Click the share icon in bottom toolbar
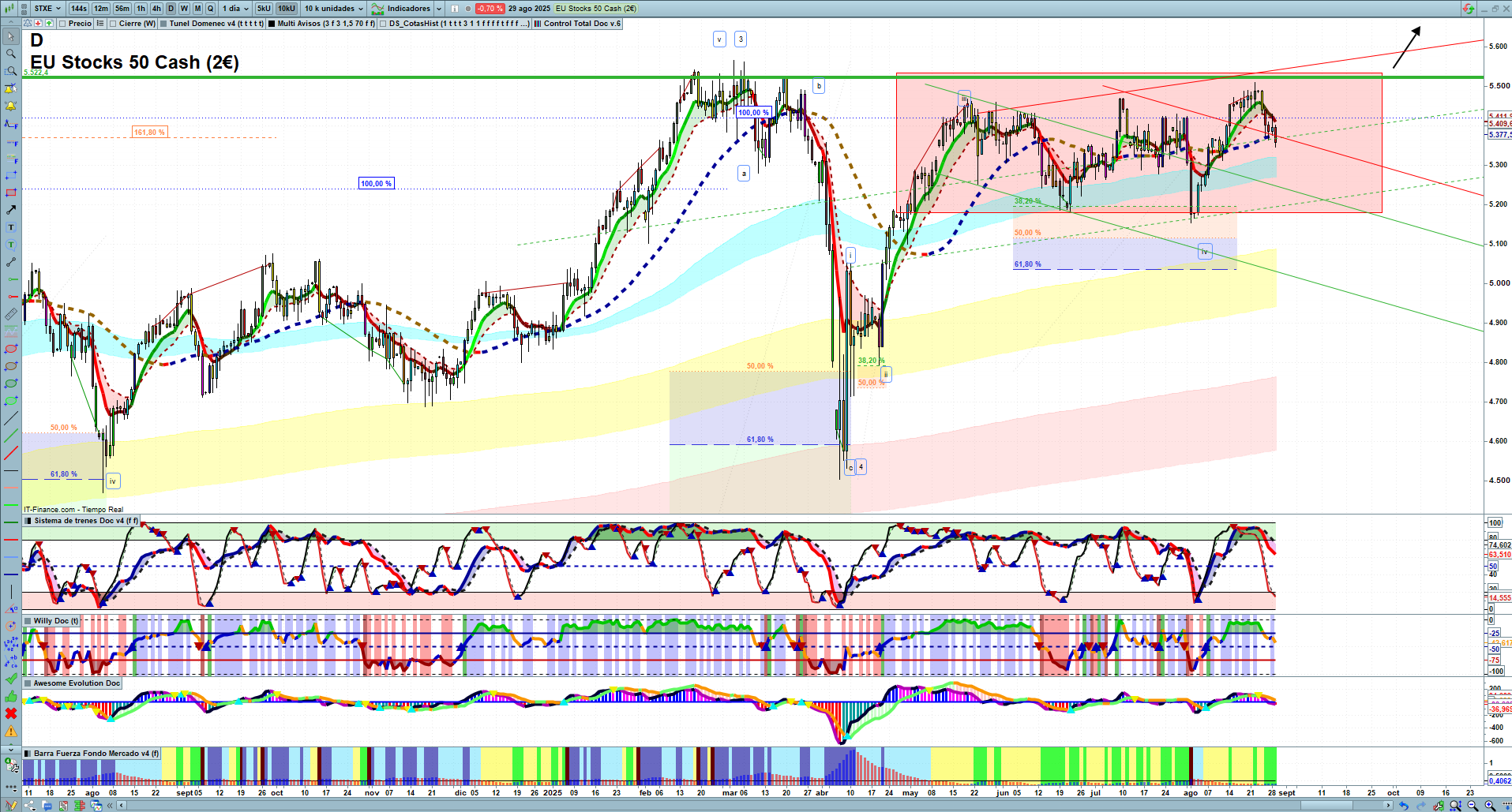Image resolution: width=1512 pixels, height=812 pixels. click(x=30, y=806)
